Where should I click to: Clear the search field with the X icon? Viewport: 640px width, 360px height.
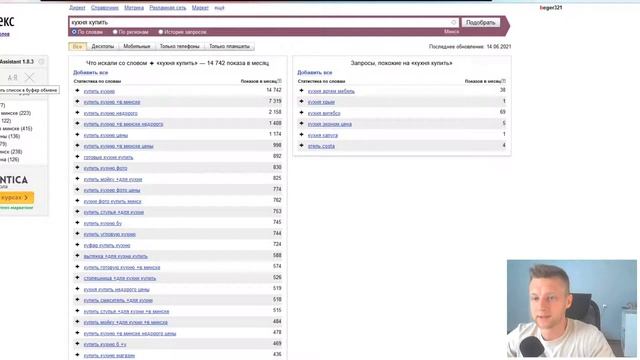[x=453, y=22]
